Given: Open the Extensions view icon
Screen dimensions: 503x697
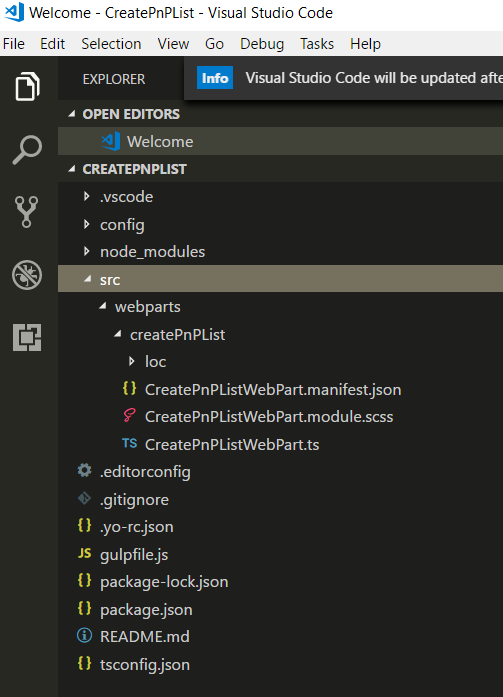Looking at the screenshot, I should [x=27, y=337].
